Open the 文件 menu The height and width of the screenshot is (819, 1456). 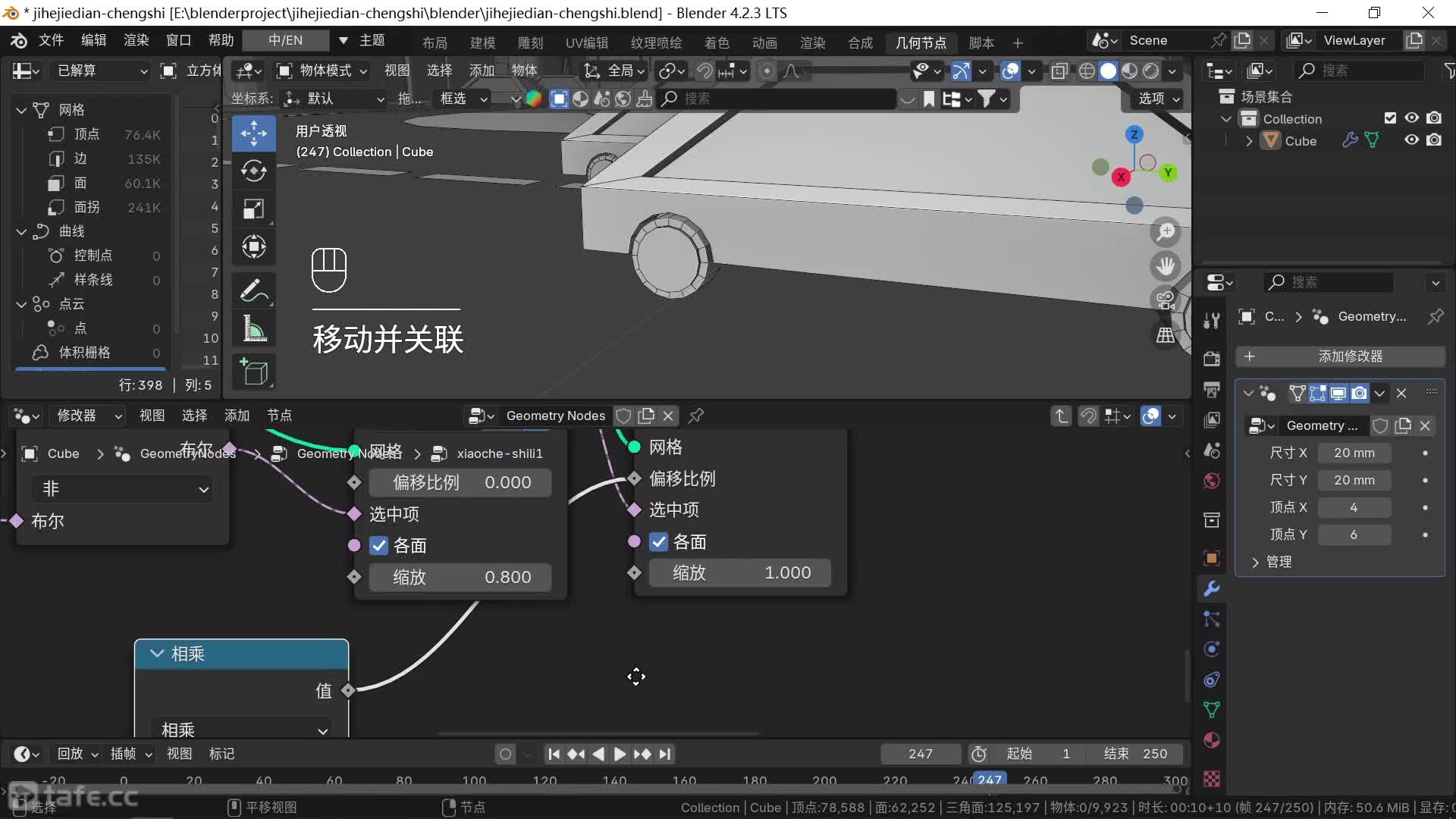tap(51, 40)
